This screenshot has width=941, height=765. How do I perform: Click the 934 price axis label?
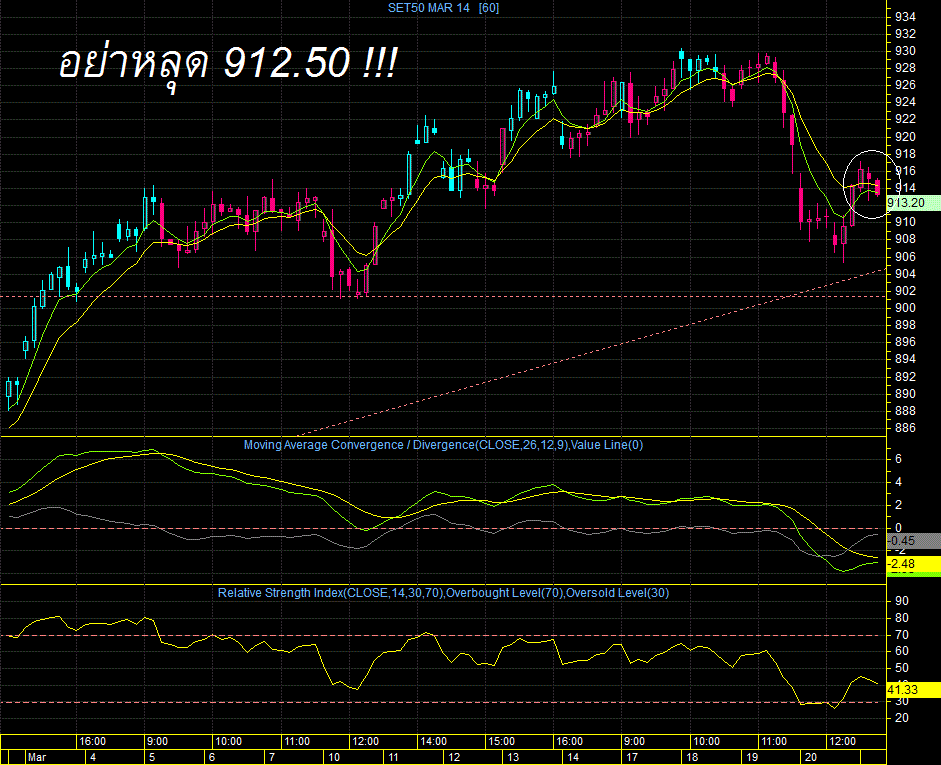coord(905,17)
